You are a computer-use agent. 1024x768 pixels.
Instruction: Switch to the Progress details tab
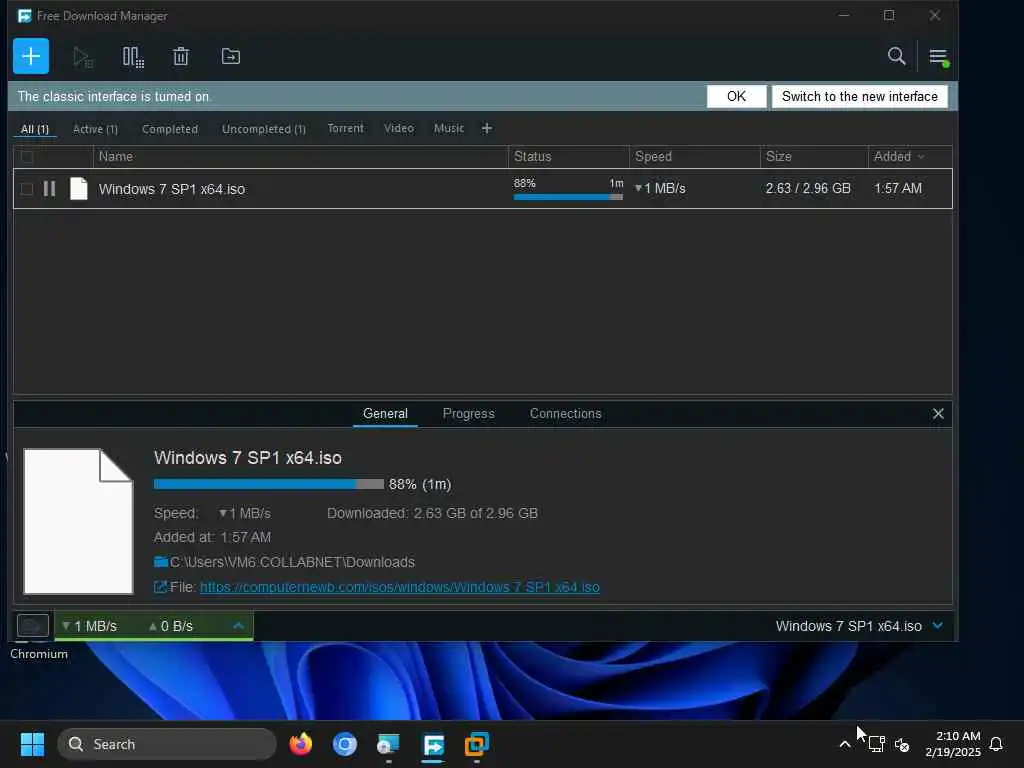(468, 413)
